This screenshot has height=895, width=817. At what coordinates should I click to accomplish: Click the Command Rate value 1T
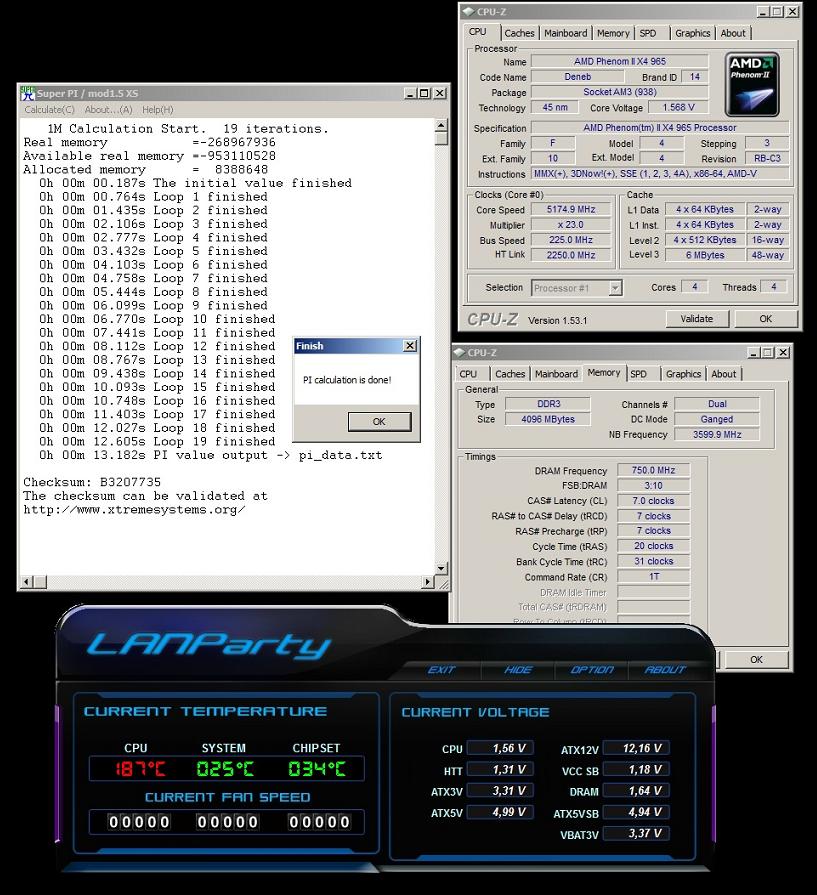coord(653,576)
